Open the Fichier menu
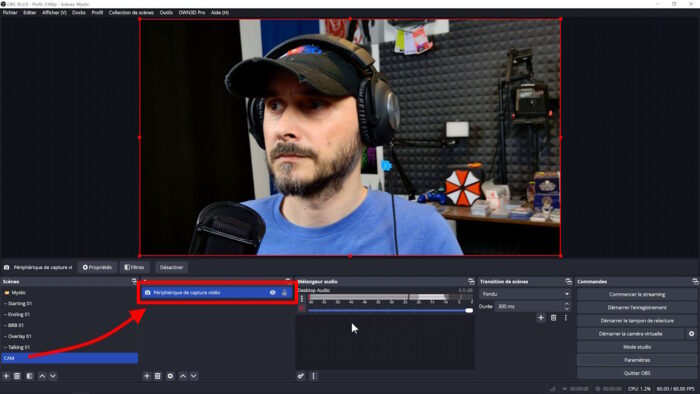The height and width of the screenshot is (394, 700). [x=10, y=12]
